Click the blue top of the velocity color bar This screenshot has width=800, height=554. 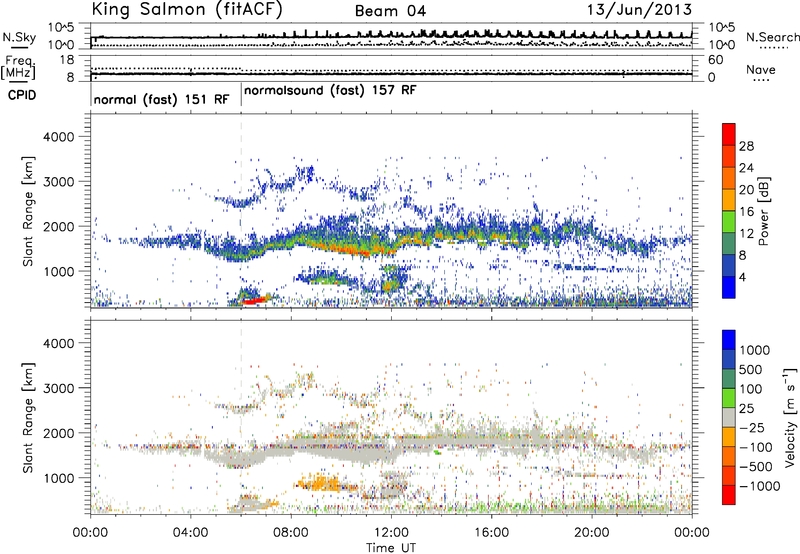[729, 340]
